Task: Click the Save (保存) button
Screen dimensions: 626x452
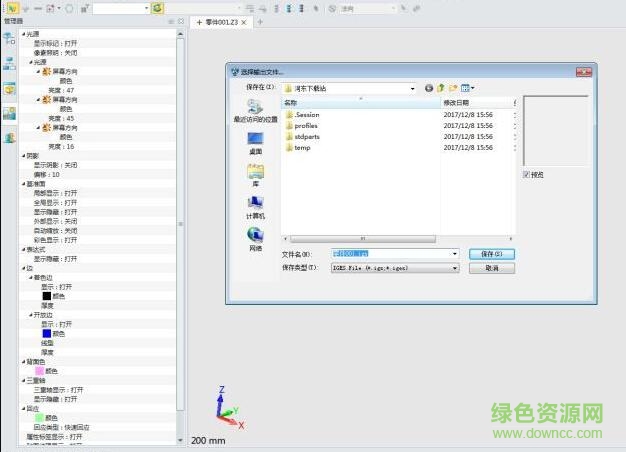Action: [491, 254]
